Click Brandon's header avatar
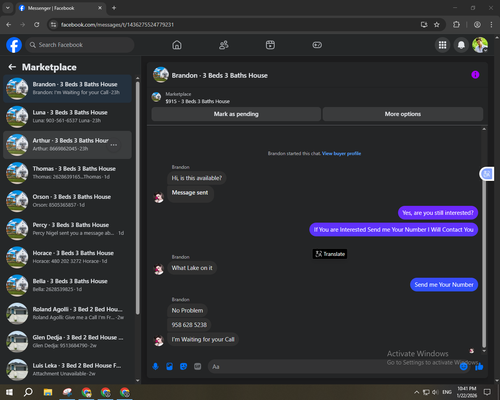The image size is (500, 400). (x=161, y=75)
